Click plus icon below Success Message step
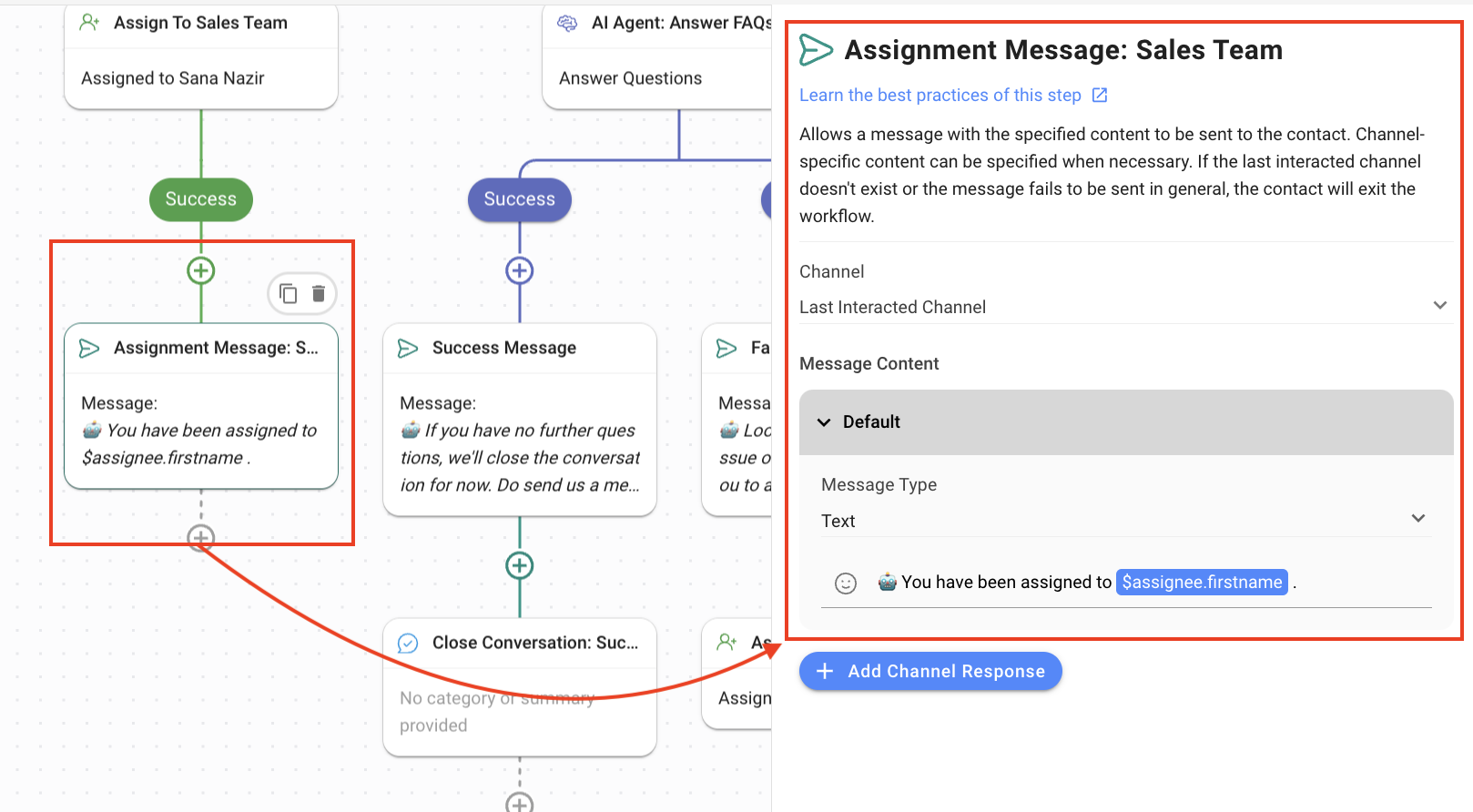 pyautogui.click(x=520, y=565)
